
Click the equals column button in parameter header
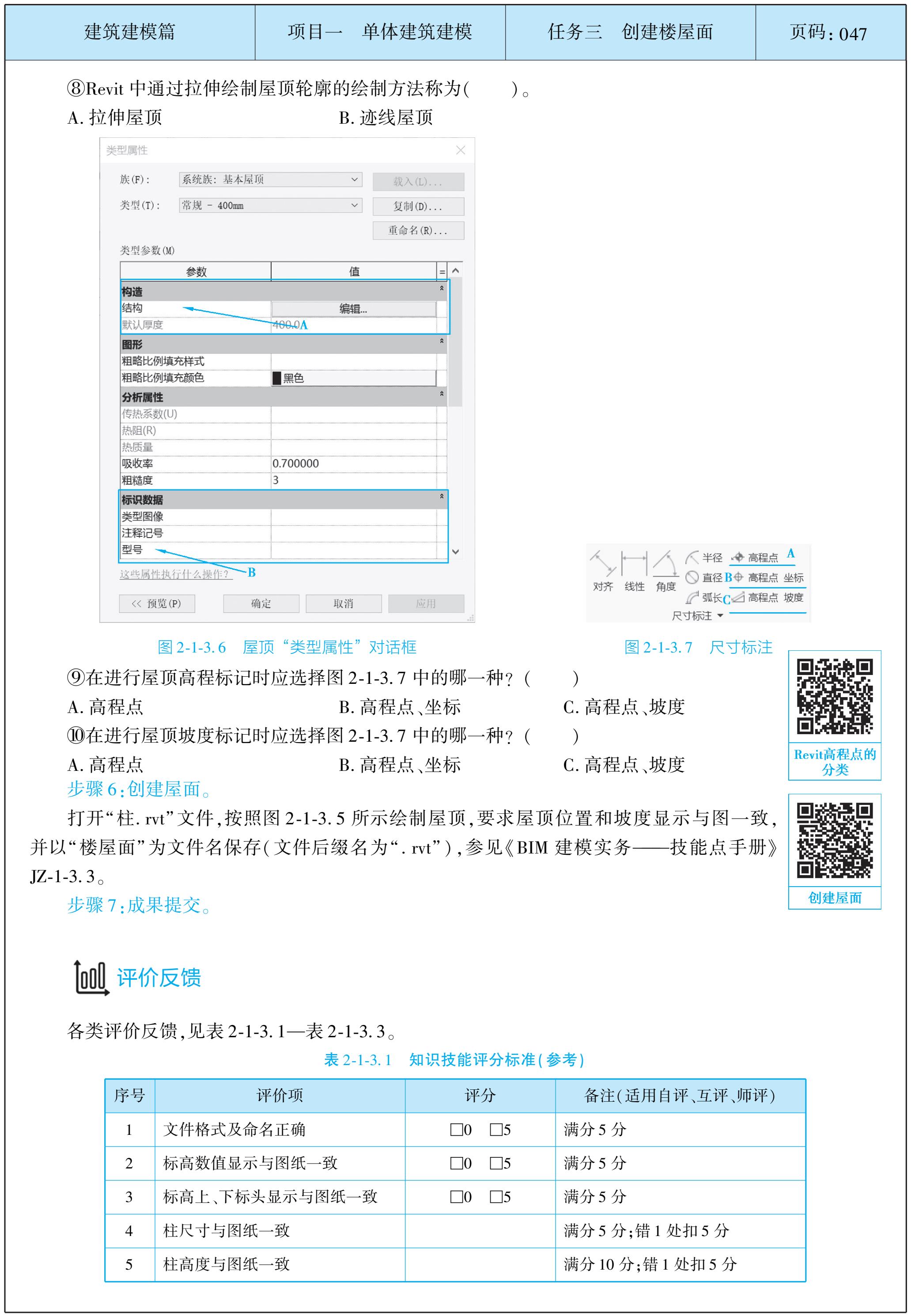point(442,272)
